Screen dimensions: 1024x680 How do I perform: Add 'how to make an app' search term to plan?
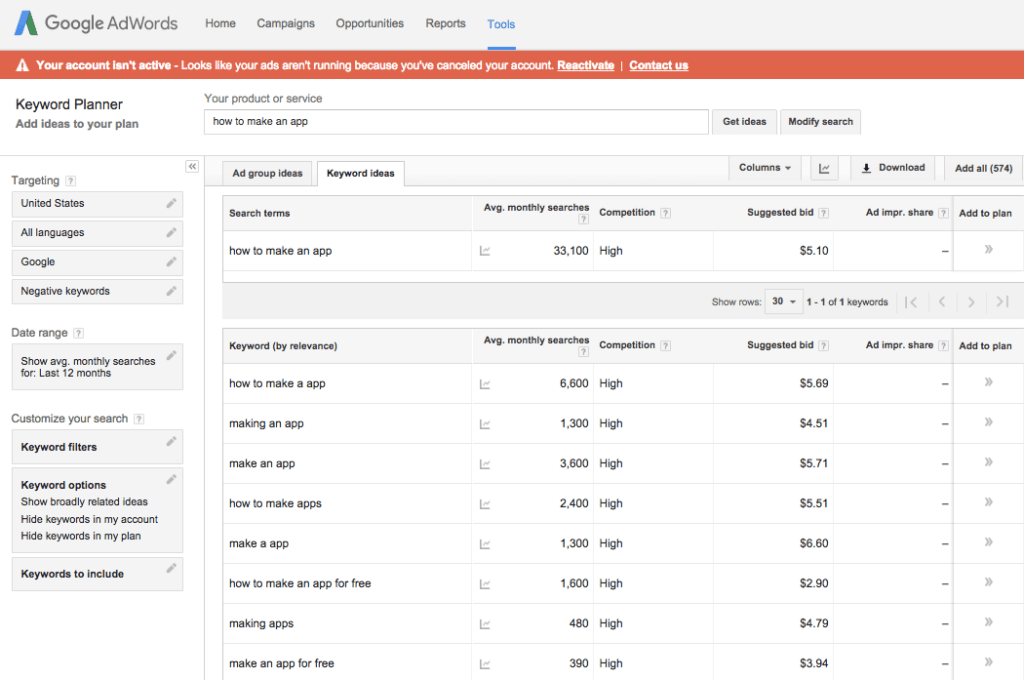pyautogui.click(x=989, y=249)
